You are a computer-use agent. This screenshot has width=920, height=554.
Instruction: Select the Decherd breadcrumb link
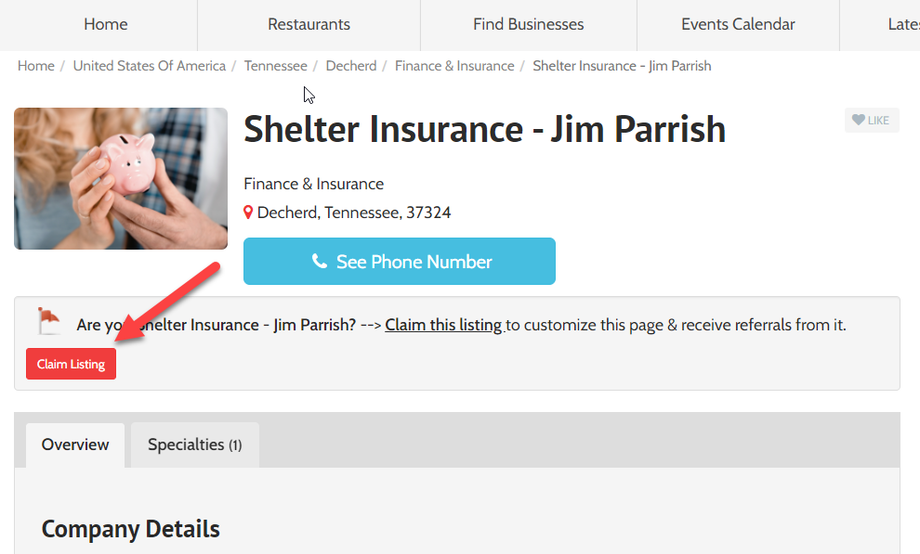[x=351, y=66]
